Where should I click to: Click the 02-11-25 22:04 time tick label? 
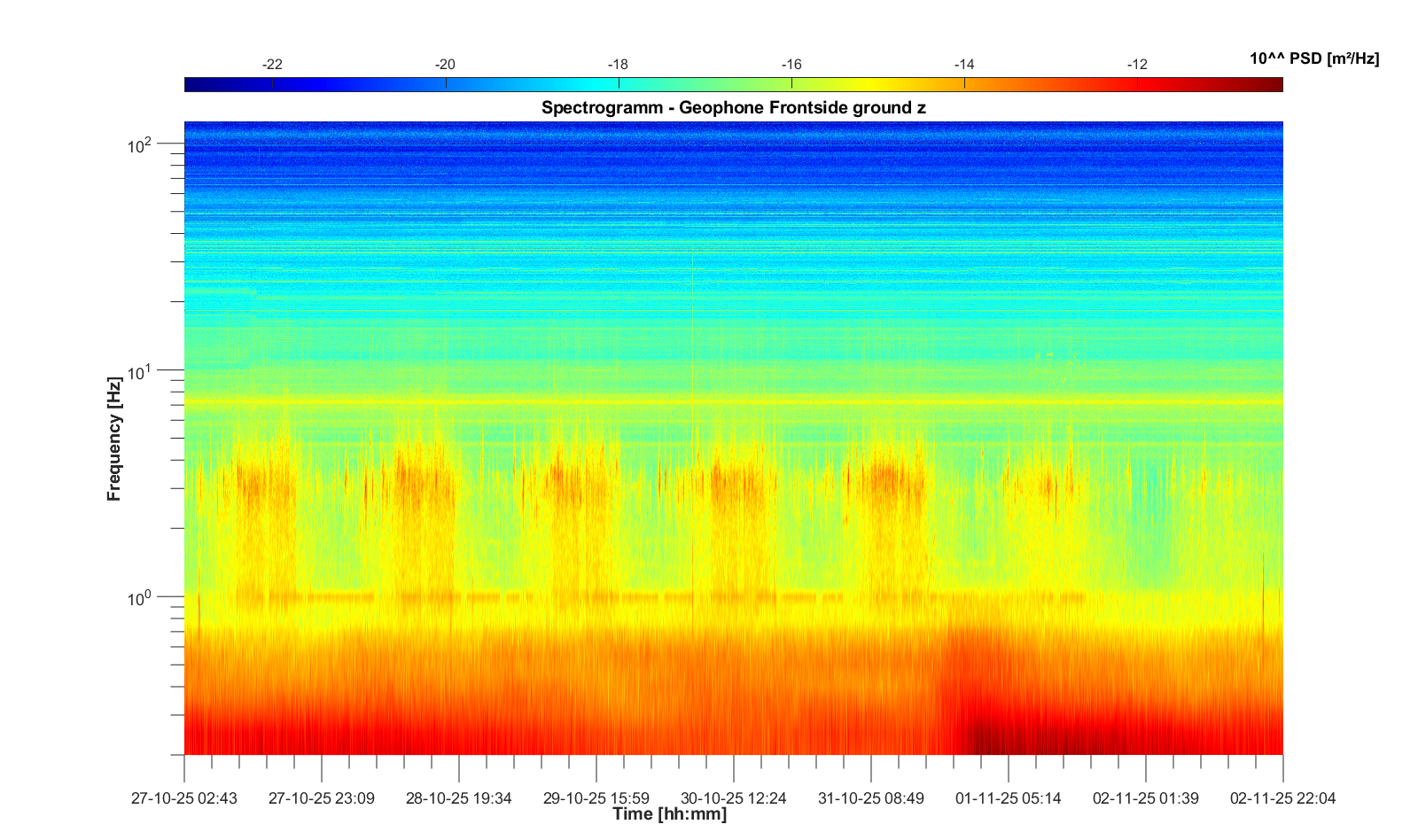pyautogui.click(x=1282, y=798)
